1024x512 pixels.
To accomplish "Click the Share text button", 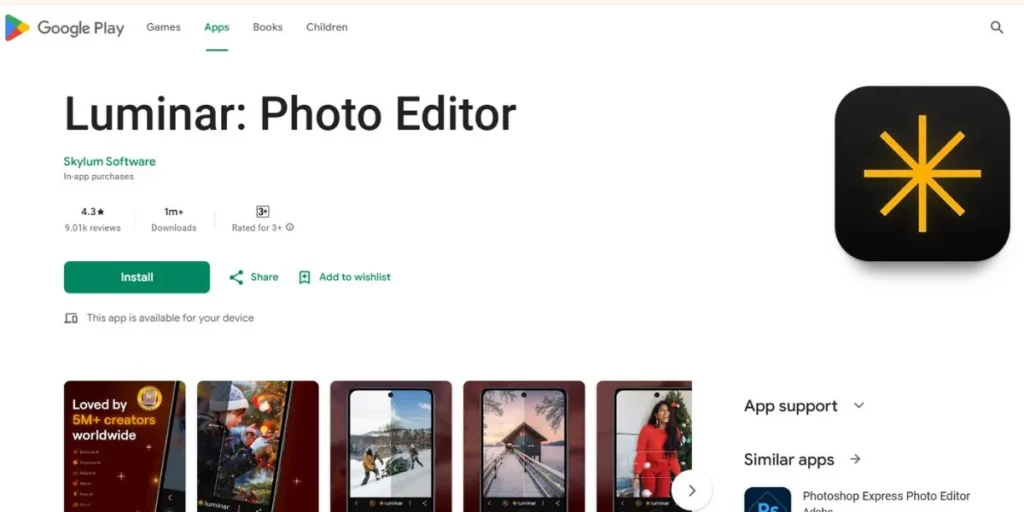I will 264,278.
